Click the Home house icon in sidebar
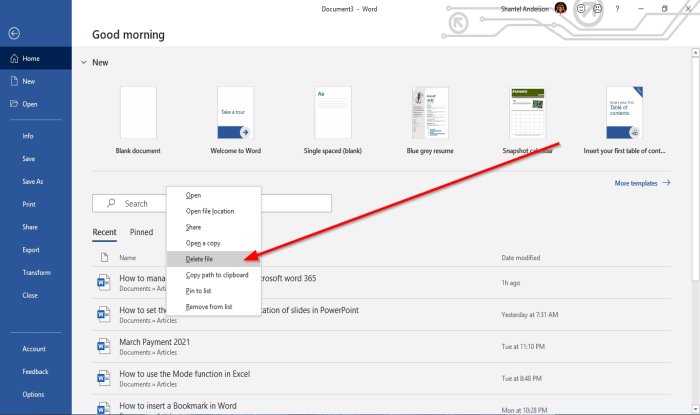Image resolution: width=700 pixels, height=415 pixels. click(14, 58)
